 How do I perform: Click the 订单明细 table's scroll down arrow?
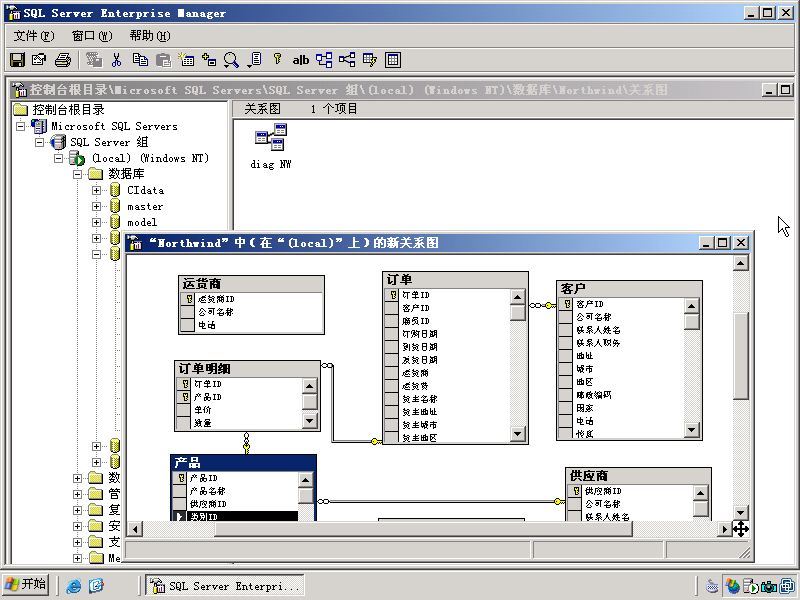click(309, 421)
